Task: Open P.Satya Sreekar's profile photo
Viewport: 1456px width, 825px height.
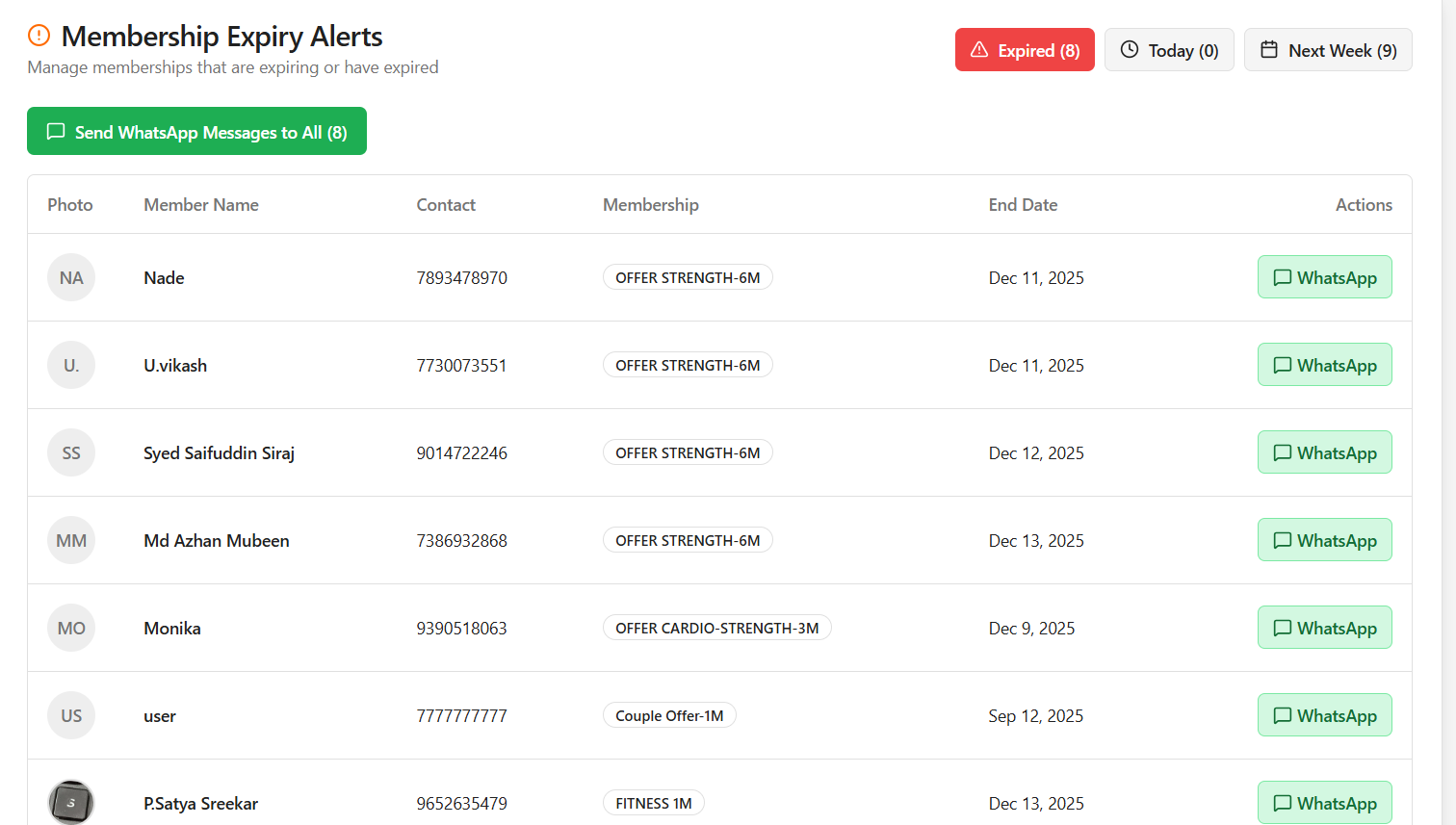Action: click(x=71, y=802)
